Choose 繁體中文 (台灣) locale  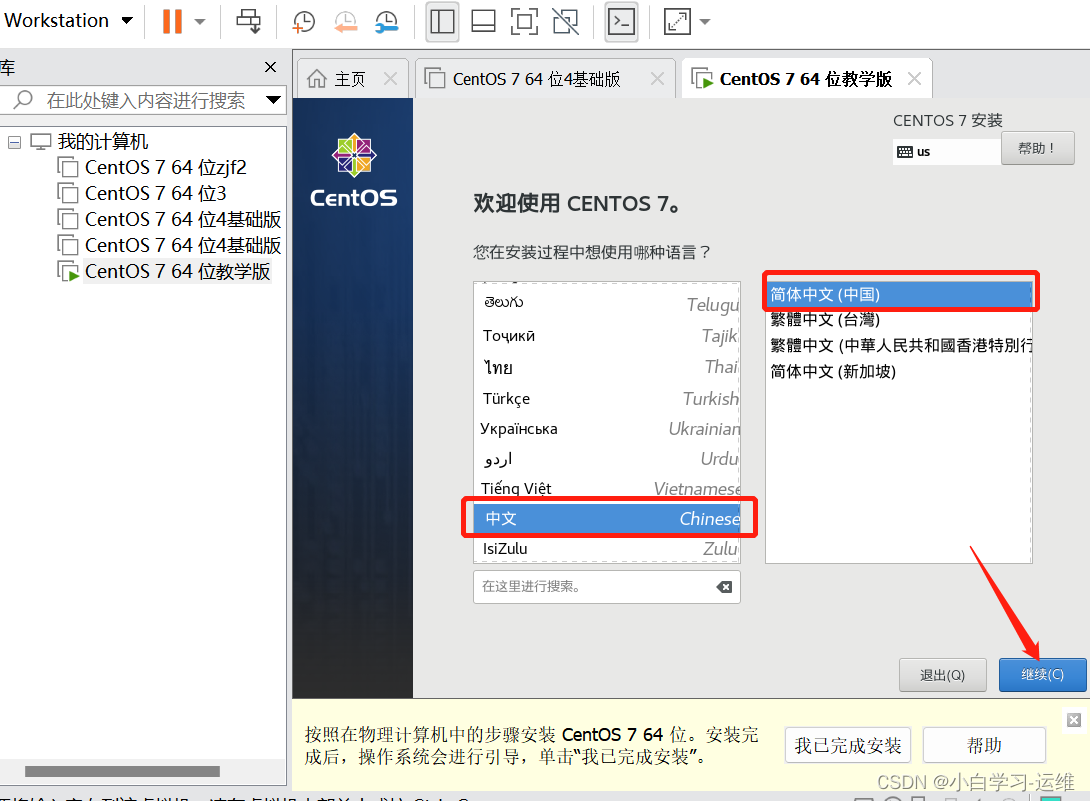(900, 320)
